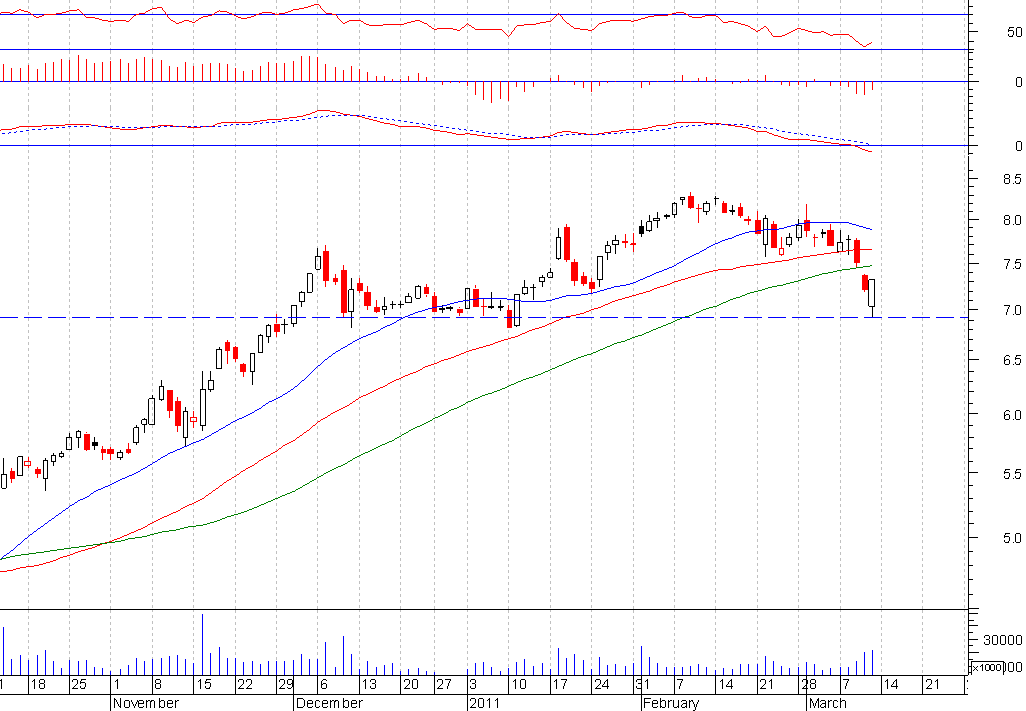Image resolution: width=1026 pixels, height=711 pixels.
Task: Click the 5.5 price axis label
Action: (1012, 474)
